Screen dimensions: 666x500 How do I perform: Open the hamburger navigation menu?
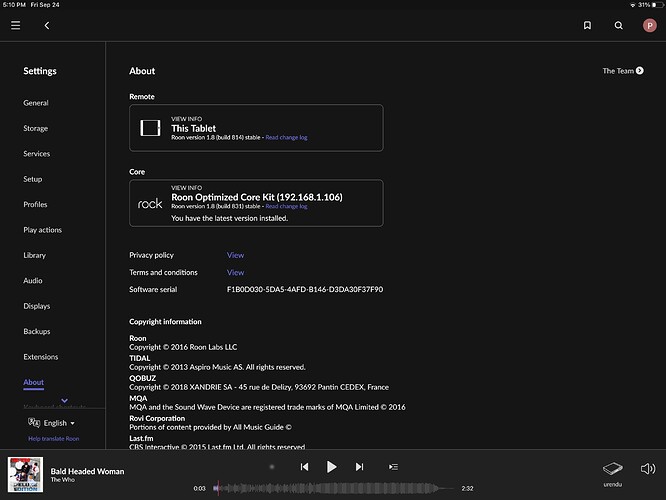pyautogui.click(x=16, y=25)
